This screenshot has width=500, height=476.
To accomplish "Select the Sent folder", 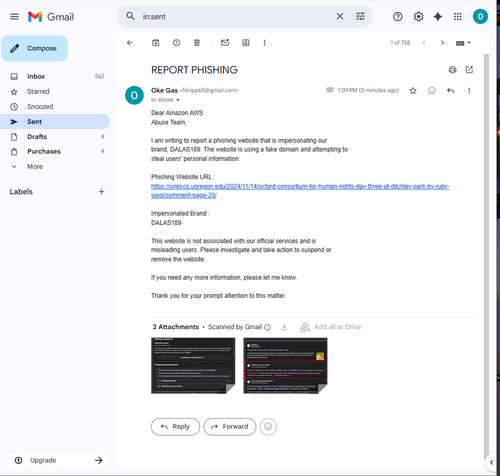I will click(x=55, y=121).
